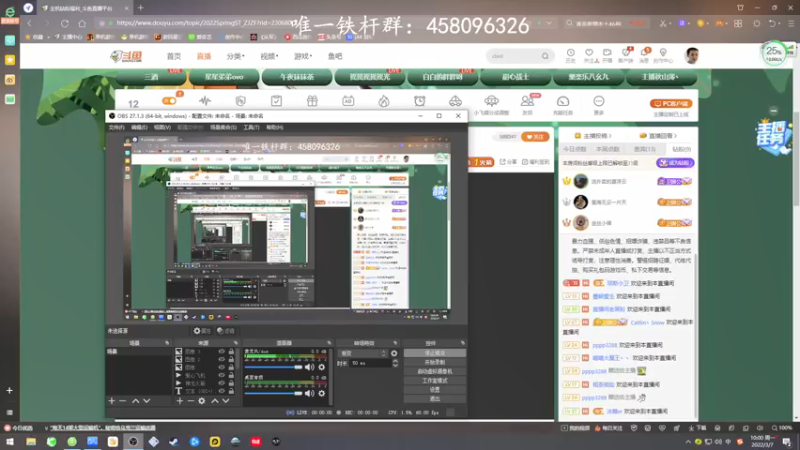Open the alarm clock icon in streamer toolbar

click(419, 101)
